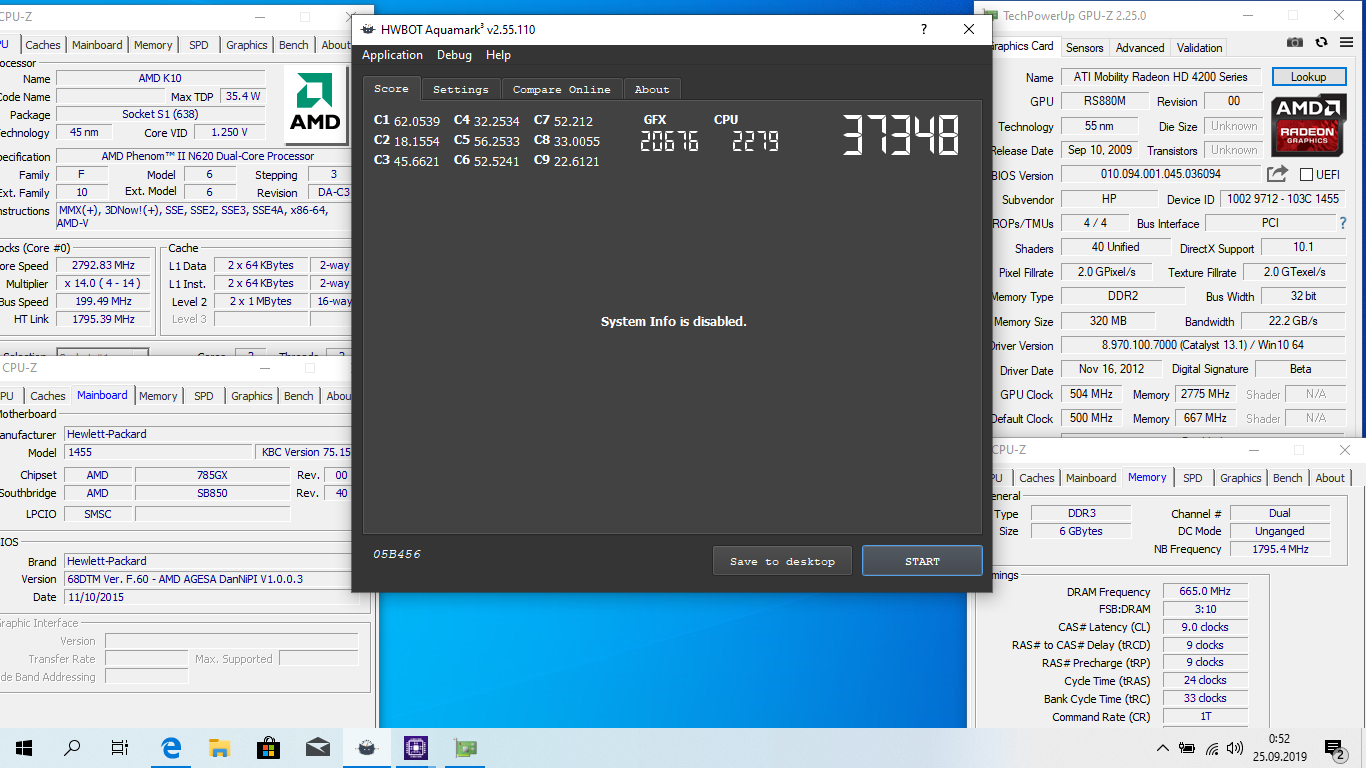The width and height of the screenshot is (1366, 768).
Task: Open Task View on the taskbar
Action: [120, 747]
